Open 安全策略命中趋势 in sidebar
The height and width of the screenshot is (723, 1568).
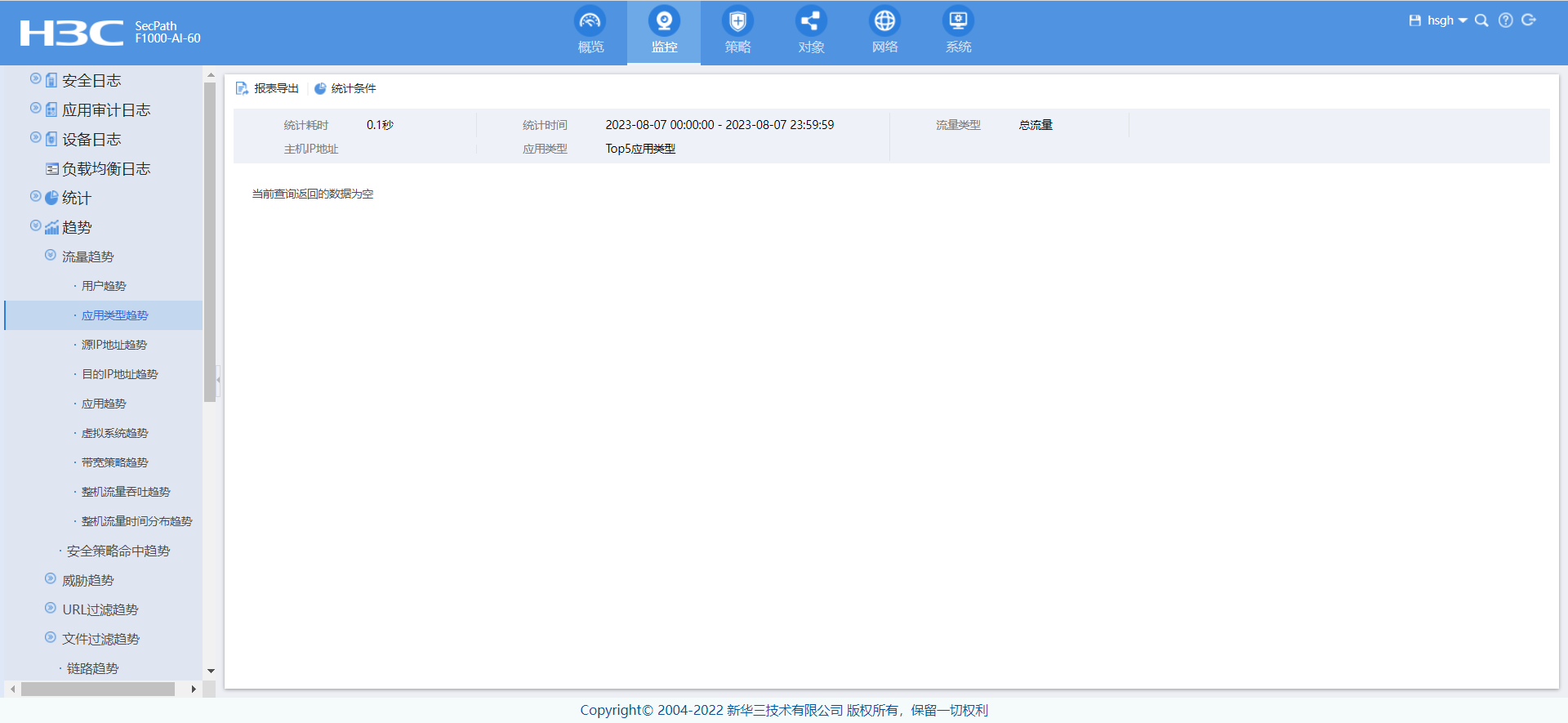[118, 551]
